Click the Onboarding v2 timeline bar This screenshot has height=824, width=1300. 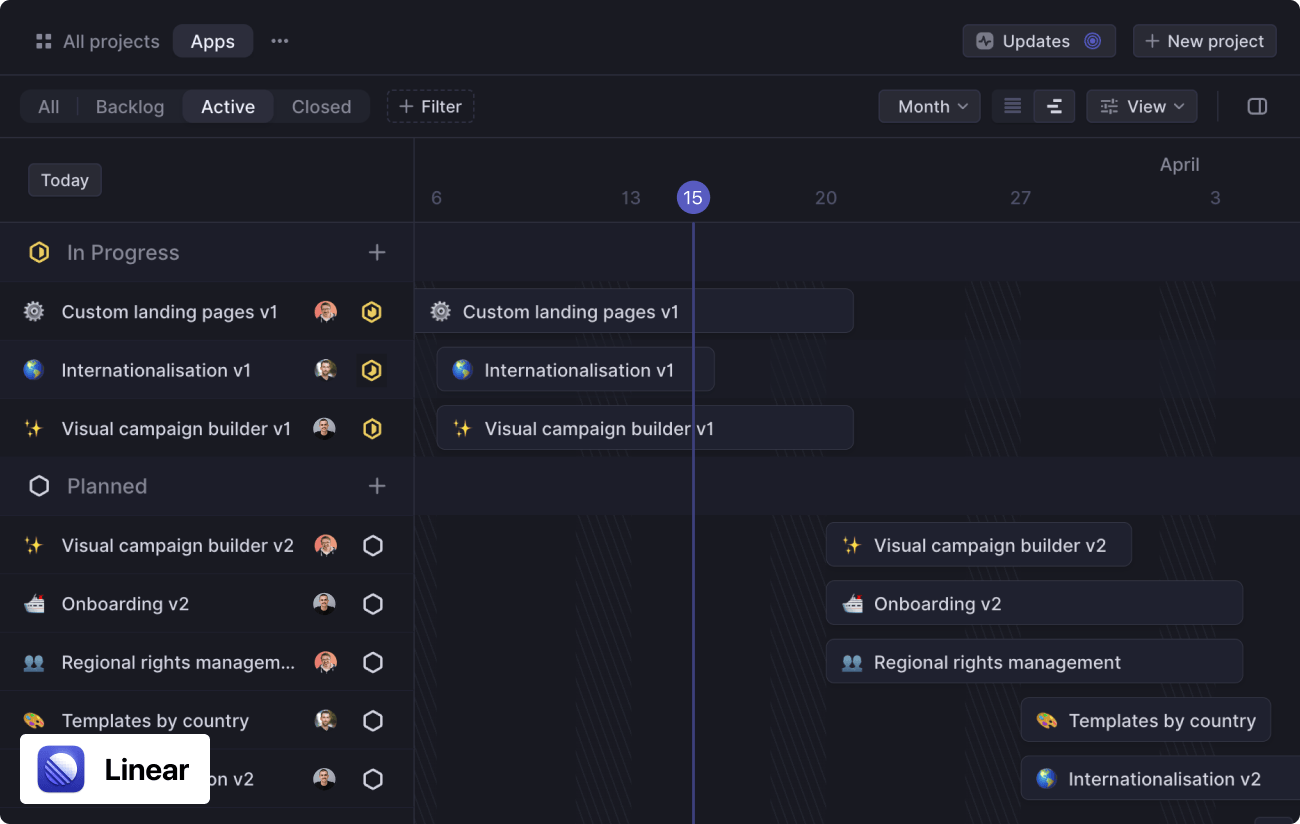coord(1034,604)
